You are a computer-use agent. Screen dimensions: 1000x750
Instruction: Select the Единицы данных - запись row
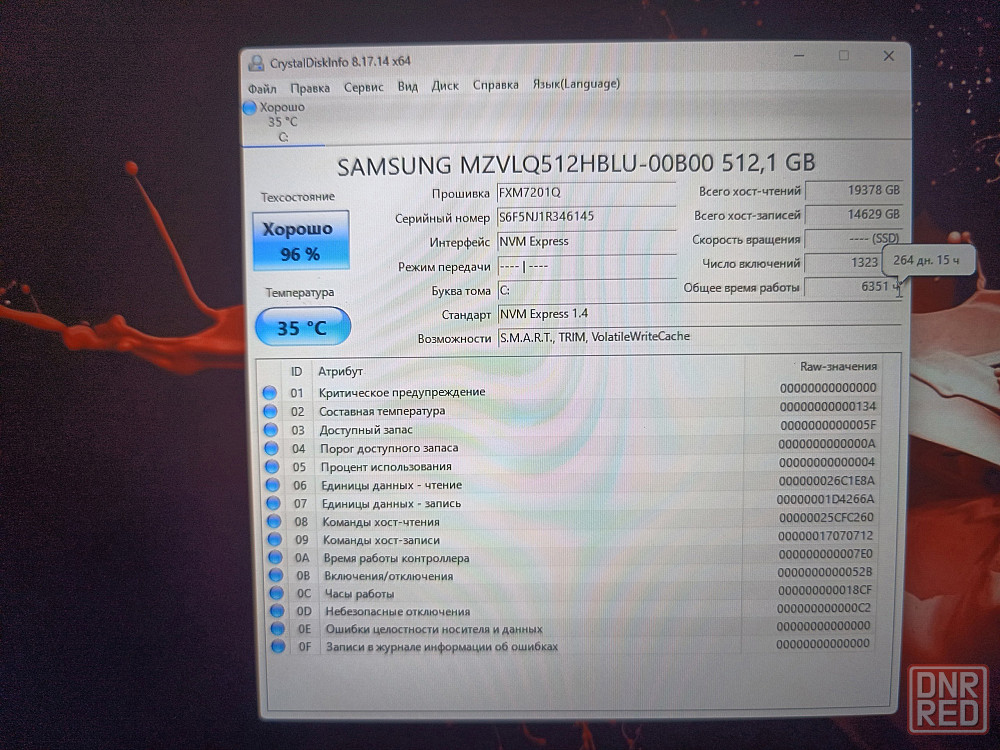pyautogui.click(x=570, y=501)
